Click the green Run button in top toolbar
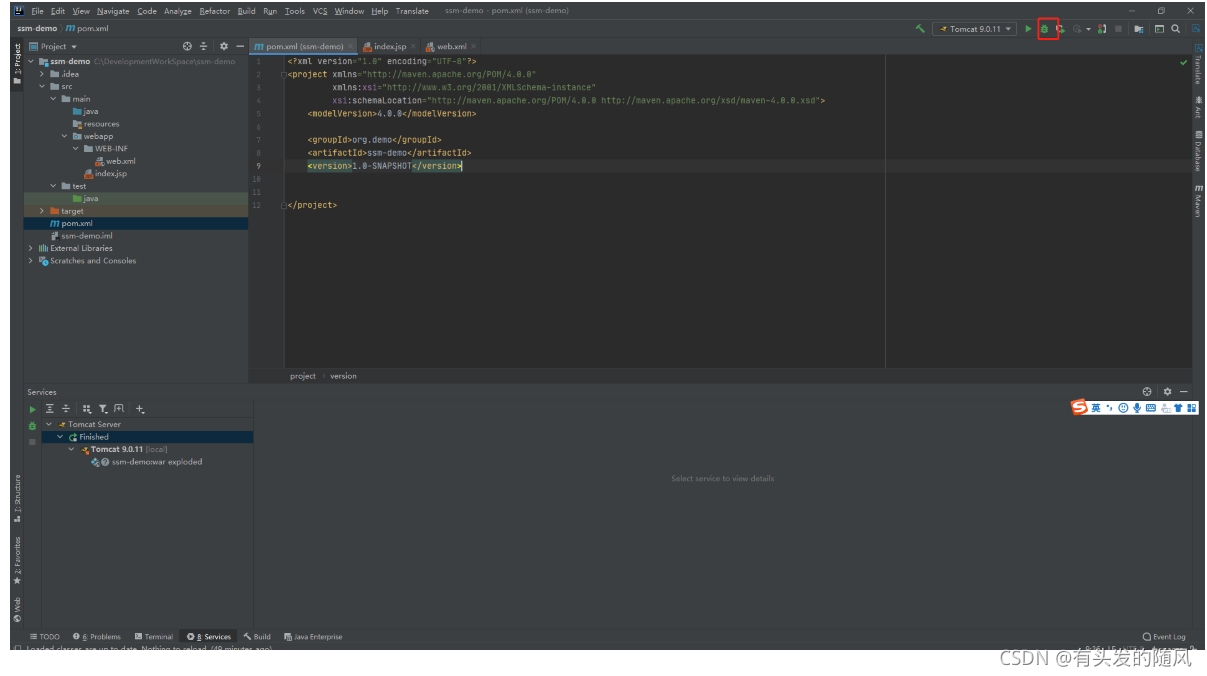The image size is (1207, 676). [x=1028, y=29]
